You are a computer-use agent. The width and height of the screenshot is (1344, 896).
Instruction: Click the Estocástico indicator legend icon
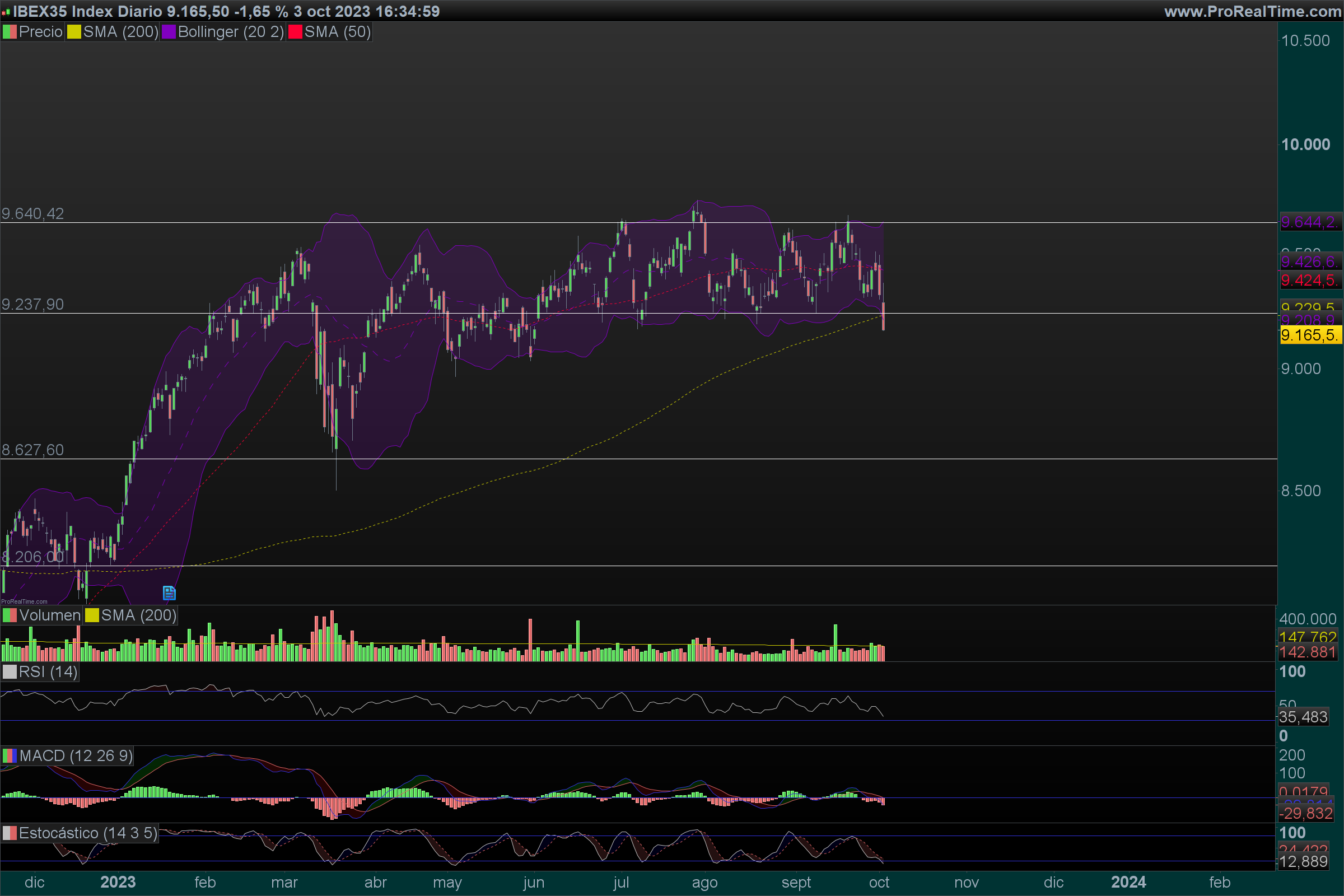10,833
